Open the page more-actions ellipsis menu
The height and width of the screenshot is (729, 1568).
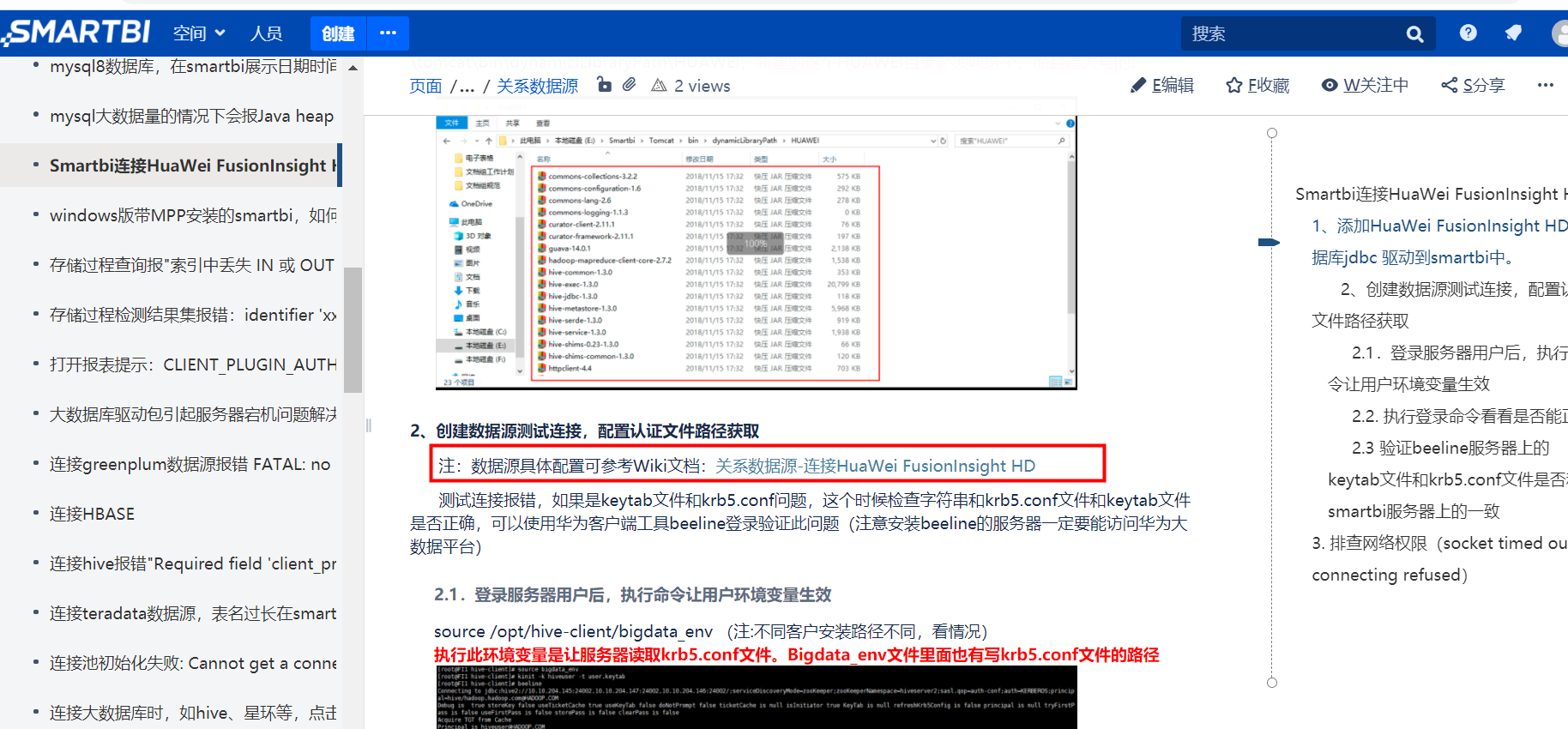1546,85
